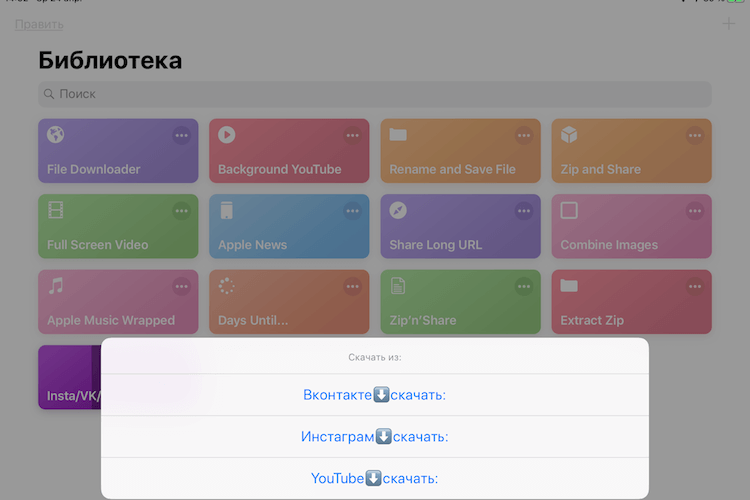Click compass icon on Share Long URL
Image resolution: width=750 pixels, height=500 pixels.
pyautogui.click(x=398, y=210)
